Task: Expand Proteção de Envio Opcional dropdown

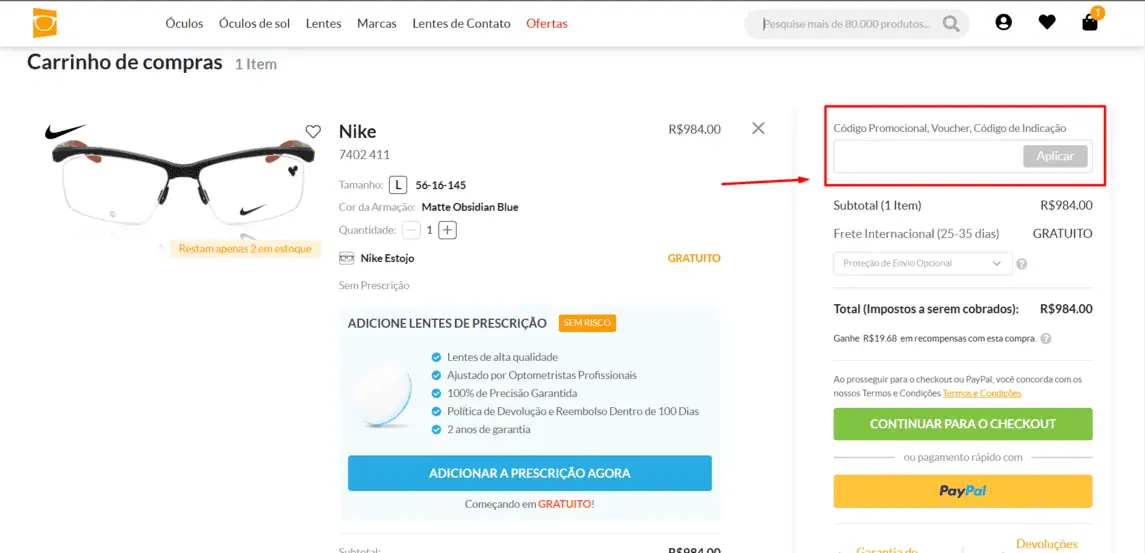Action: point(923,264)
